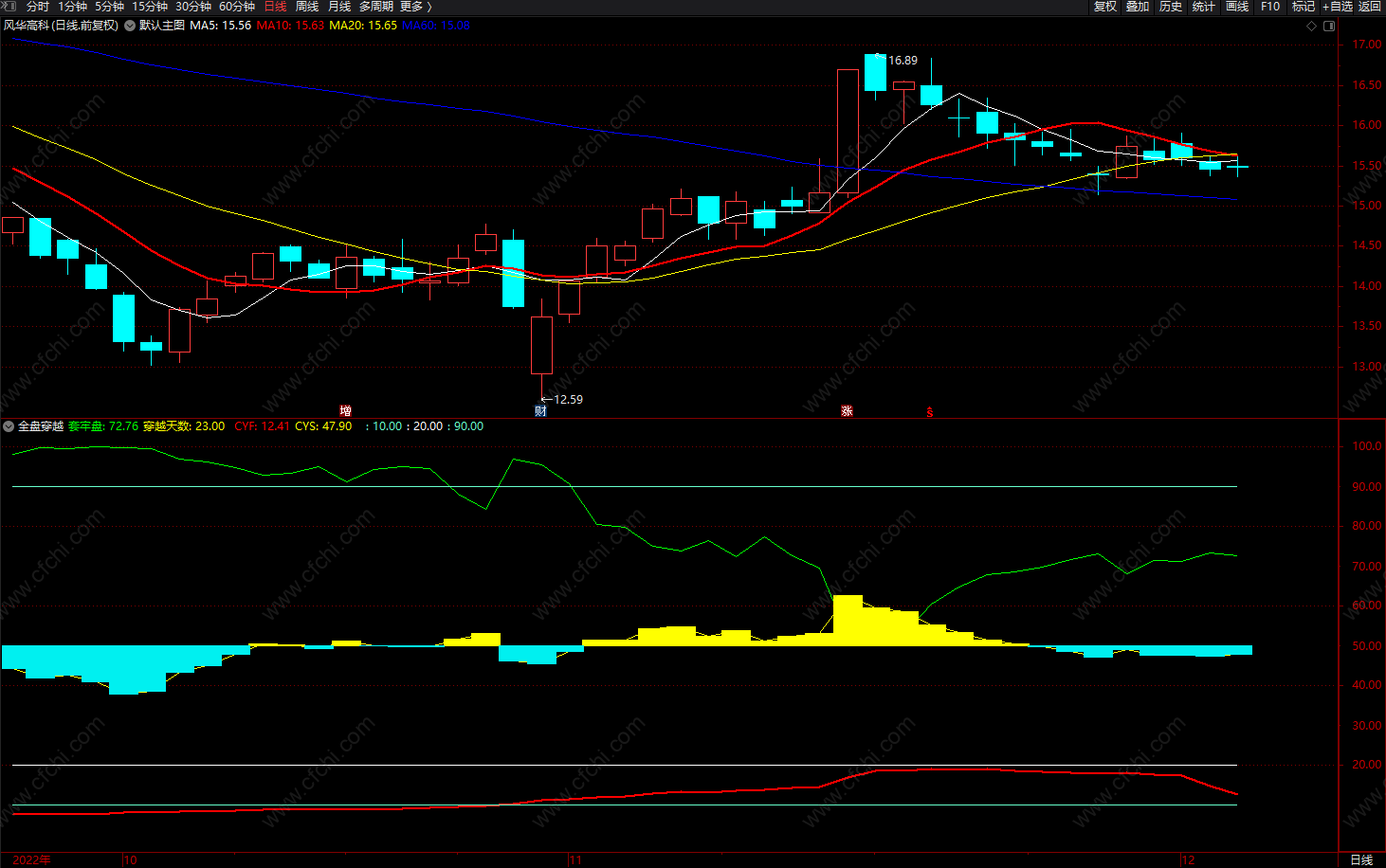Toggle the right side panel icon
The image size is (1386, 868).
[x=1329, y=26]
